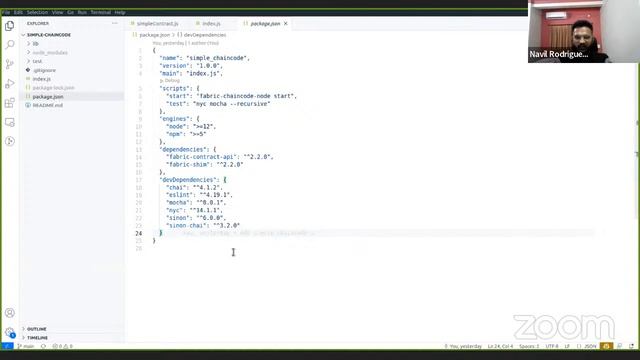Expand the test folder
This screenshot has height=360, width=640.
click(37, 61)
